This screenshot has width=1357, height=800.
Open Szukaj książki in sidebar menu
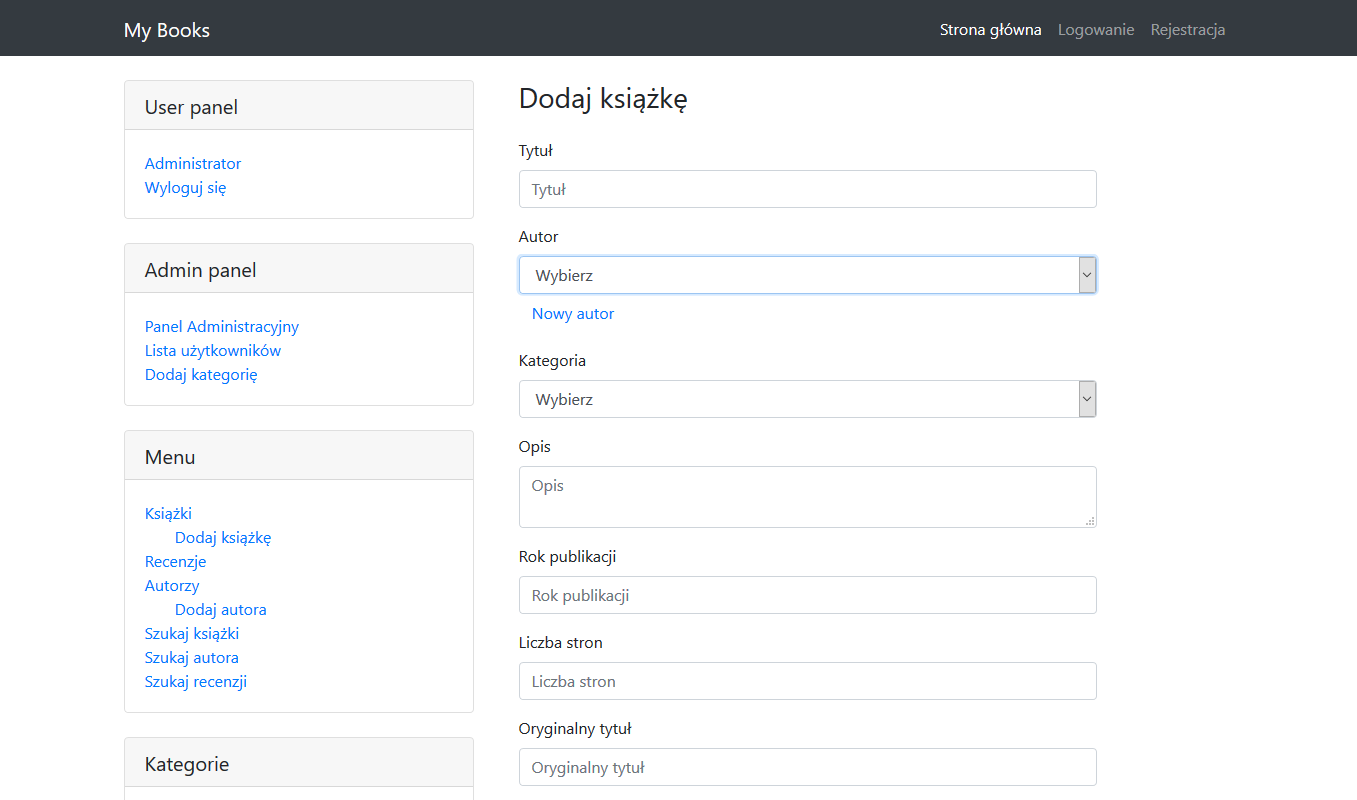(x=192, y=633)
